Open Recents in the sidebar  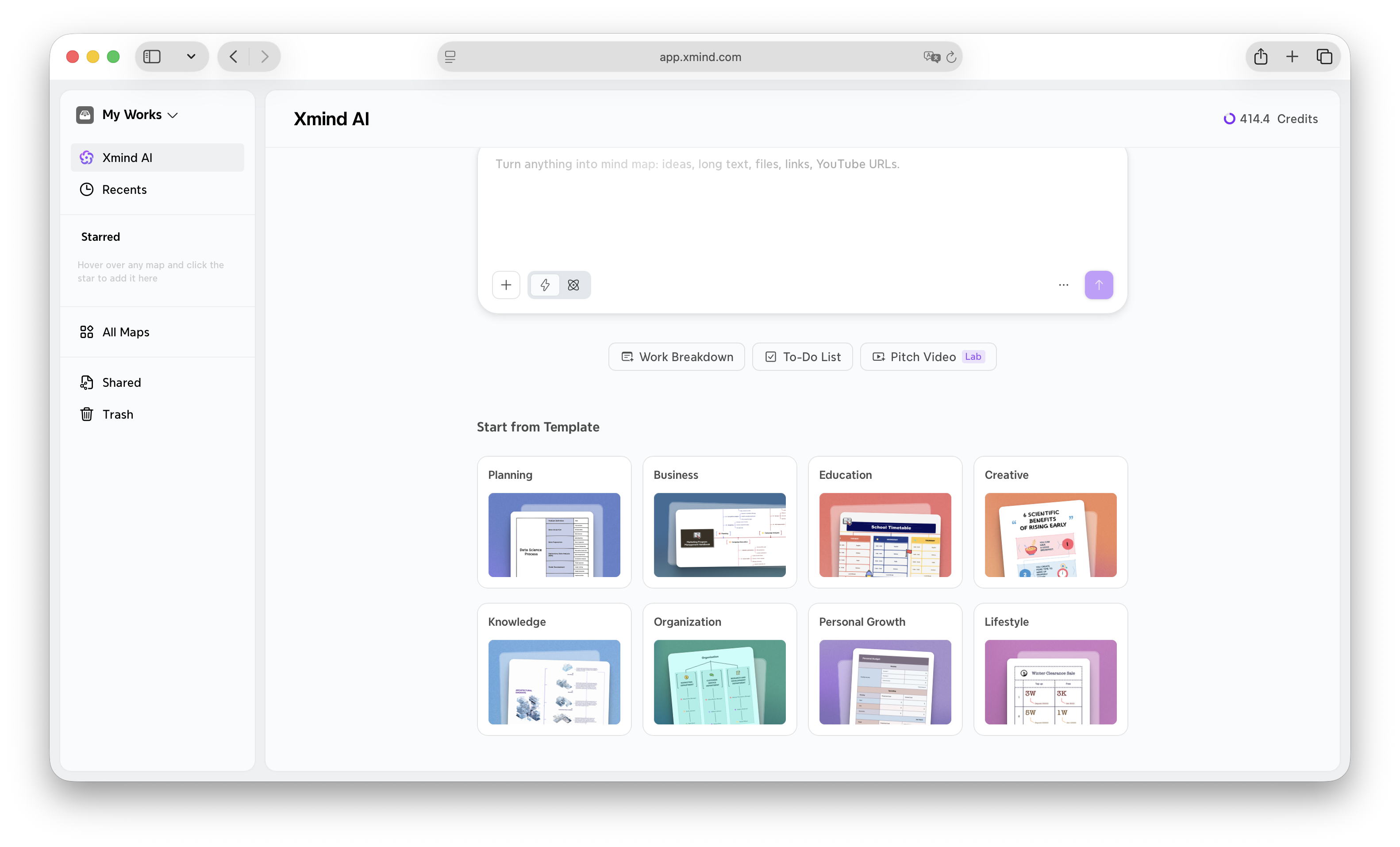point(158,189)
